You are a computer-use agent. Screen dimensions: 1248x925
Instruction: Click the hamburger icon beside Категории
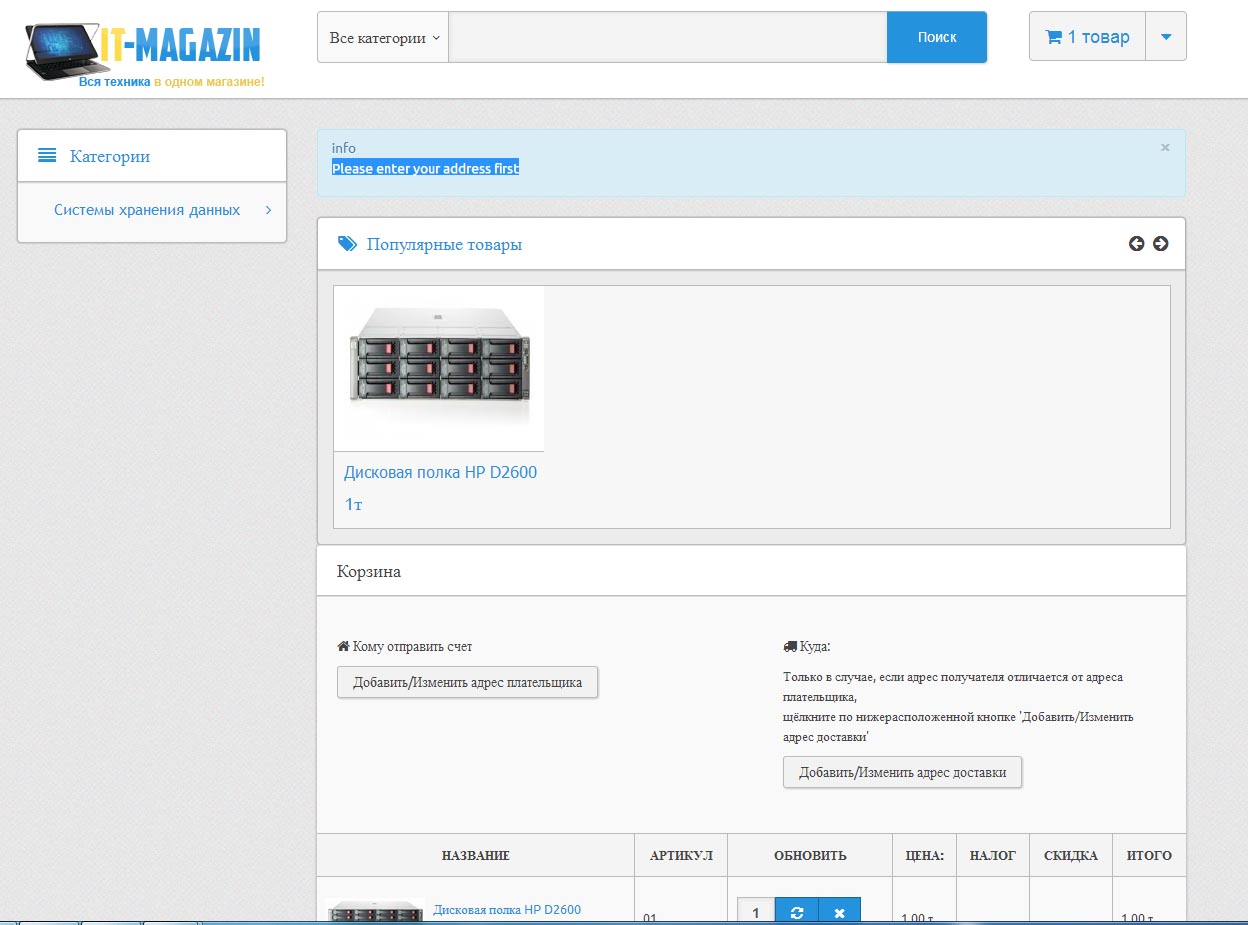pyautogui.click(x=46, y=156)
